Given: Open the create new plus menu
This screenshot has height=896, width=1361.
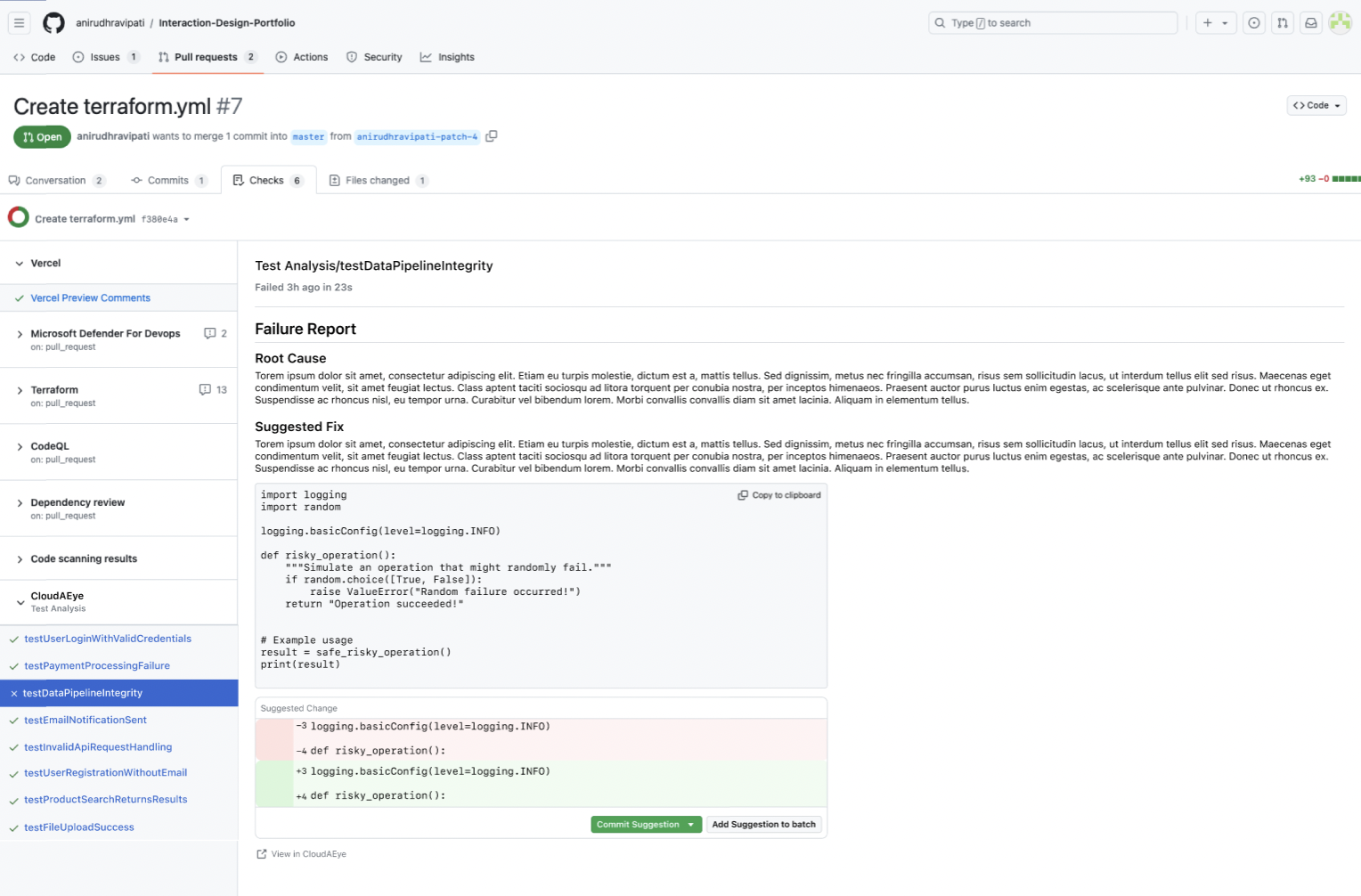Looking at the screenshot, I should (x=1208, y=23).
